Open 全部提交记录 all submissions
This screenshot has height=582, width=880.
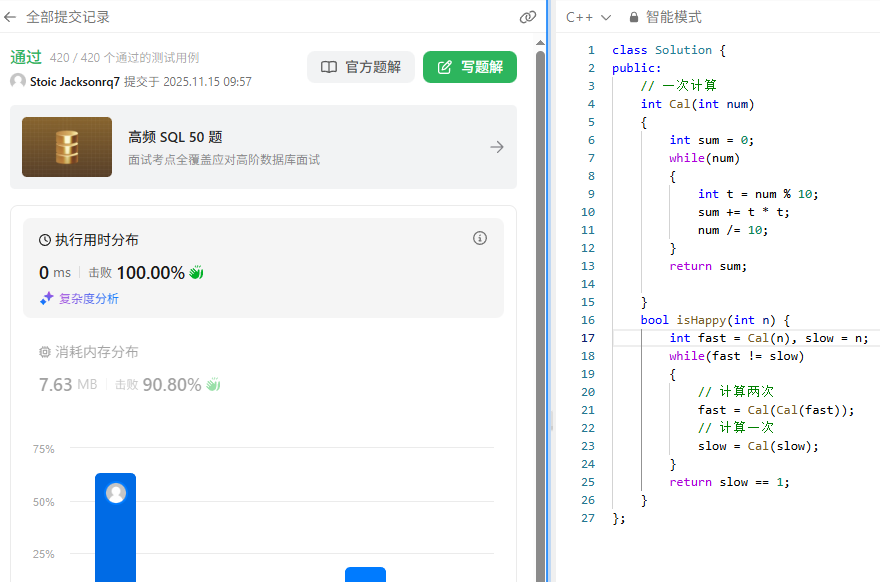point(68,17)
